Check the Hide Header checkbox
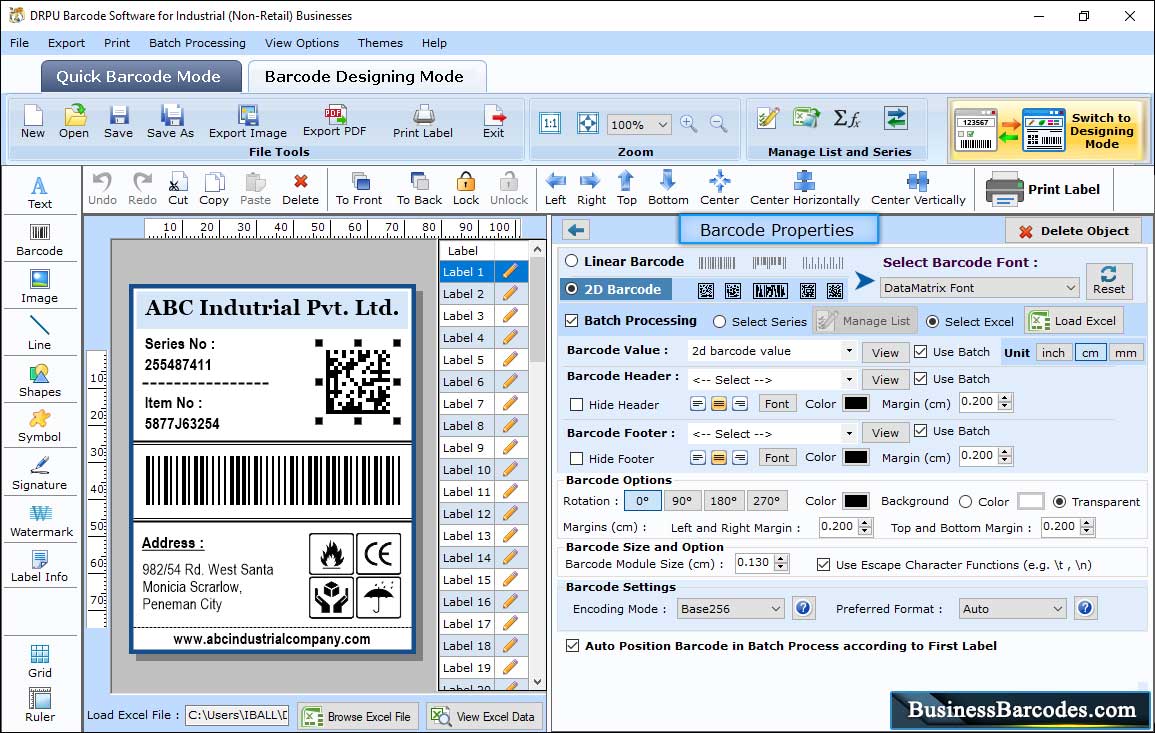This screenshot has width=1155, height=733. click(x=577, y=404)
